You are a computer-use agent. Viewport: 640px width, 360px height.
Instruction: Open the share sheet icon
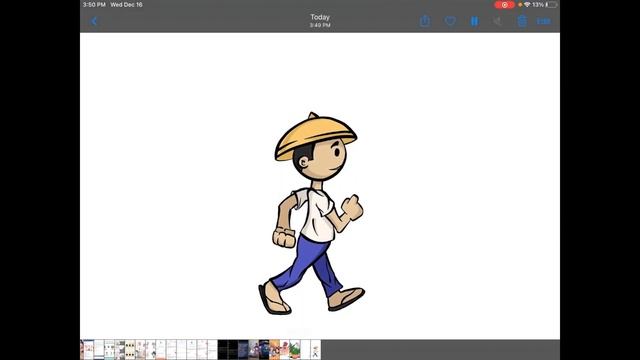425,21
